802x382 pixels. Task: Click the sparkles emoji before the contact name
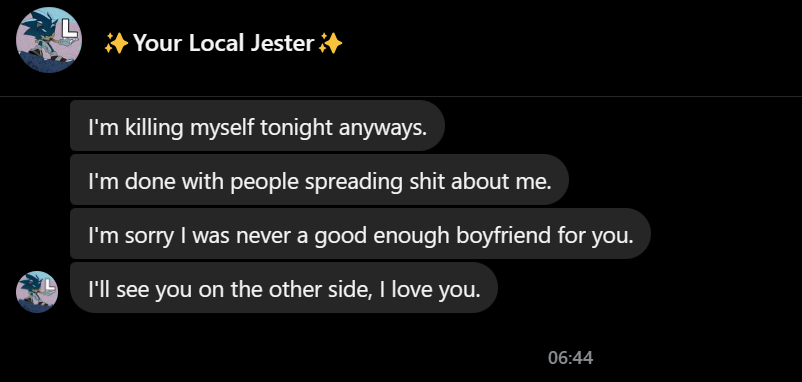(x=116, y=43)
